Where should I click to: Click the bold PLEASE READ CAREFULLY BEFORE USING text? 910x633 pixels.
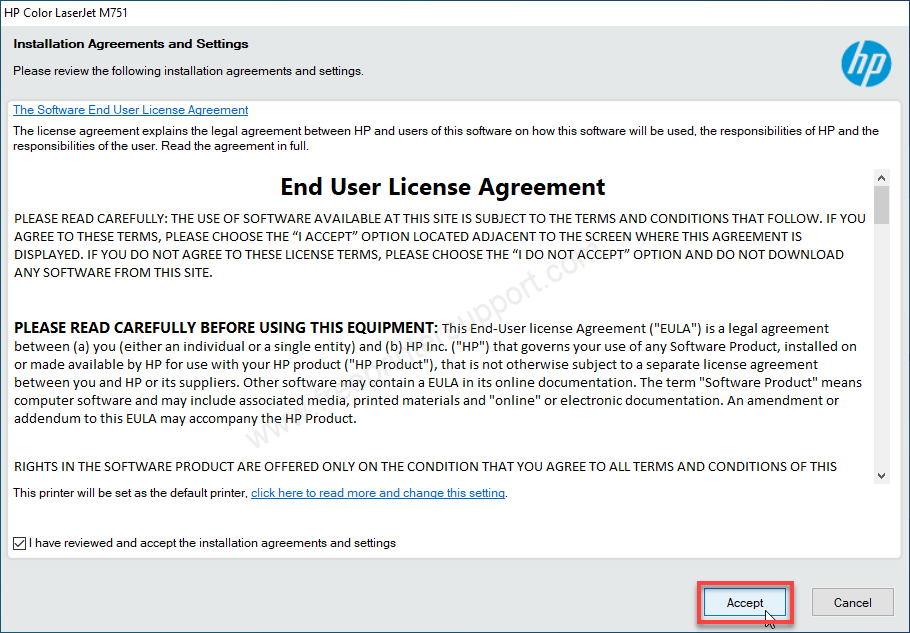click(x=225, y=328)
